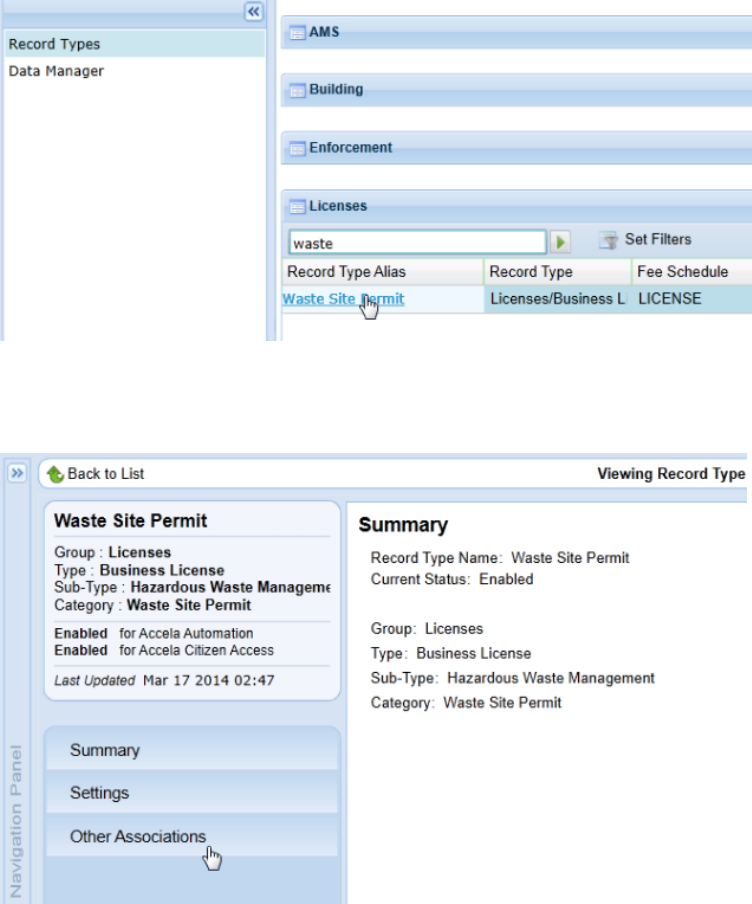Select Record Types in left panel

135,44
